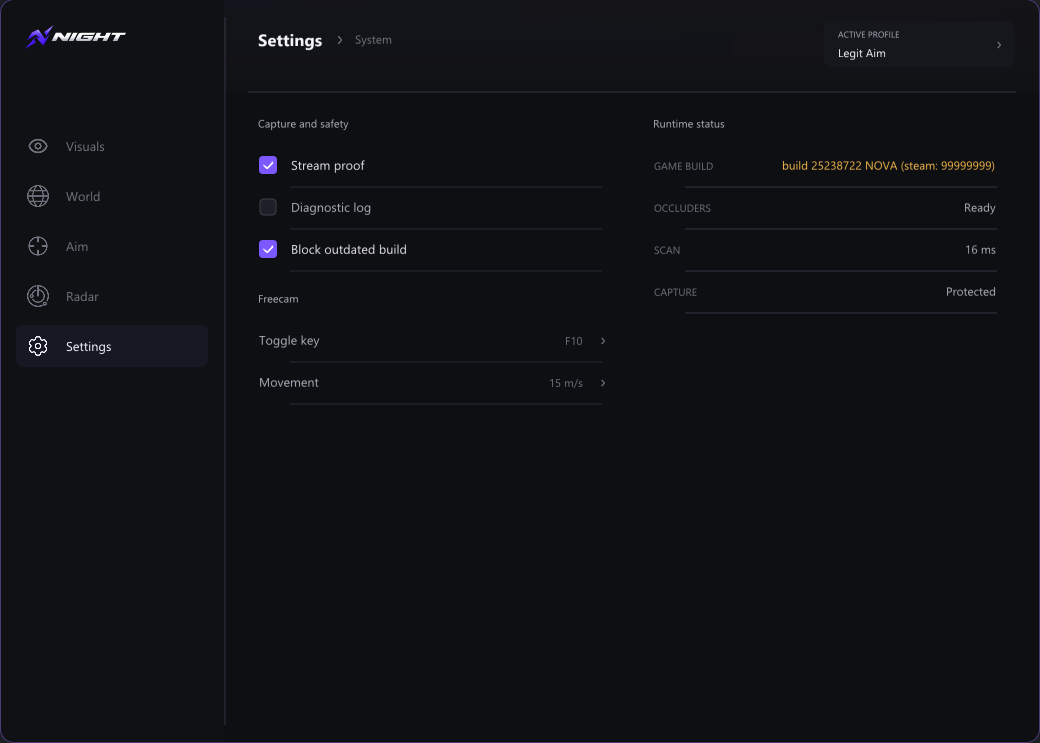Click the 15 m/s value
This screenshot has width=1040, height=743.
pos(566,383)
